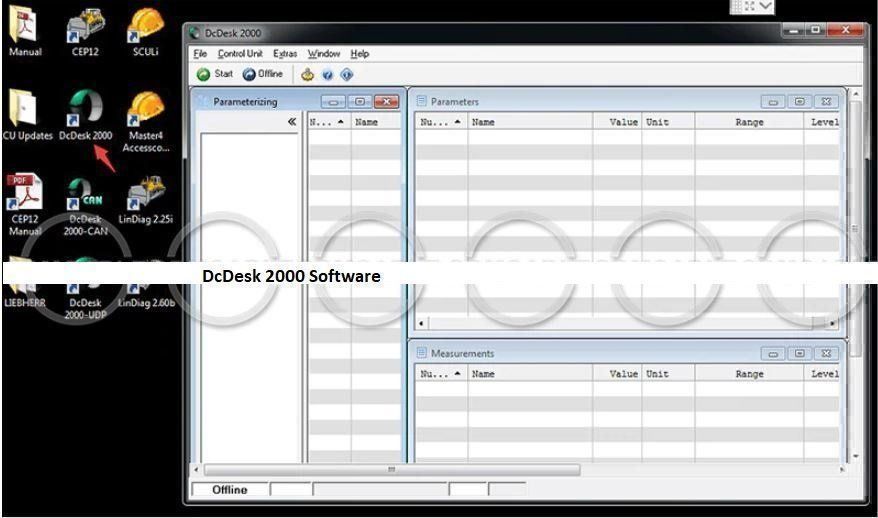This screenshot has width=878, height=518.
Task: Select the SCULi desktop shortcut
Action: click(146, 30)
